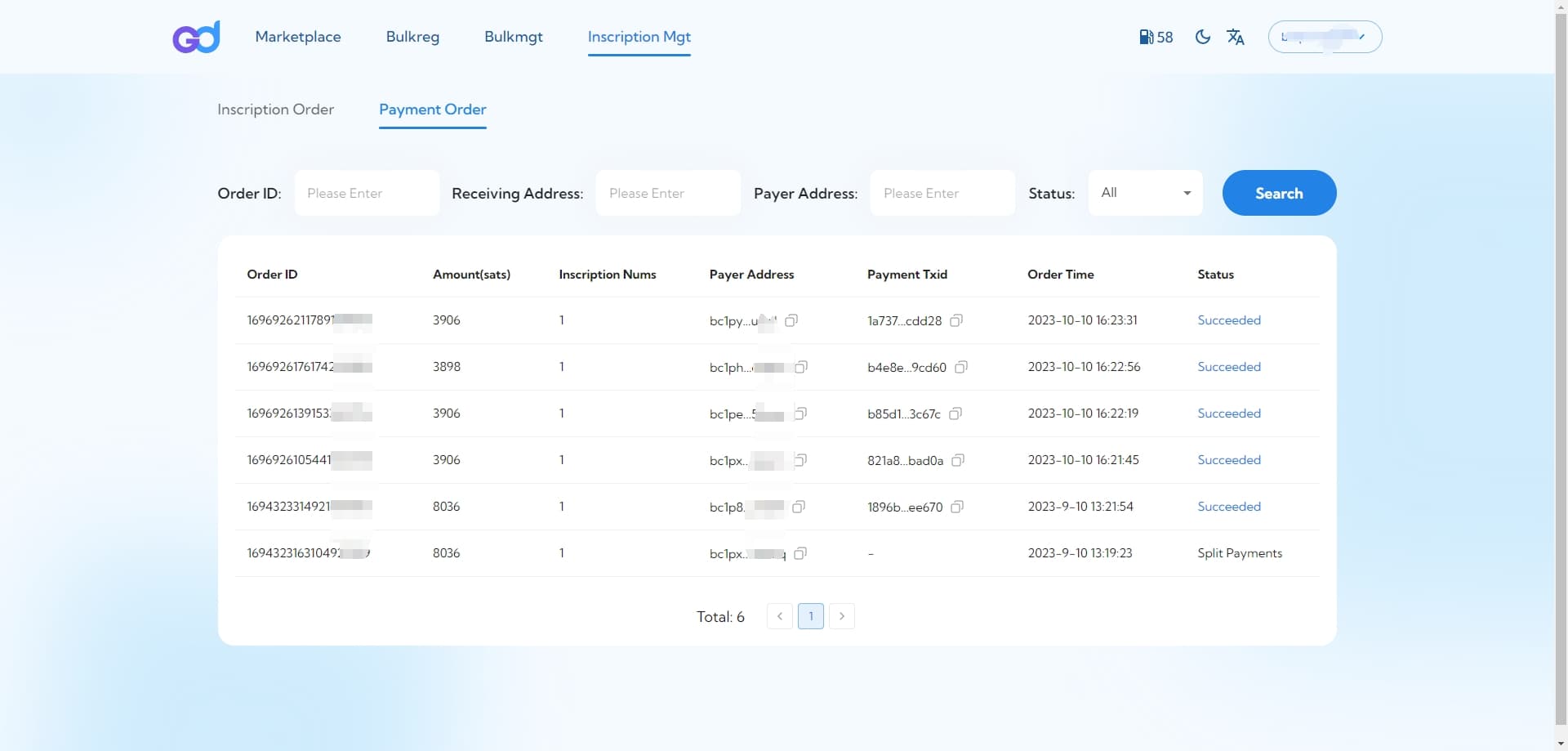Focus the Order ID input field
Screen dimensions: 1568x751
(x=367, y=193)
